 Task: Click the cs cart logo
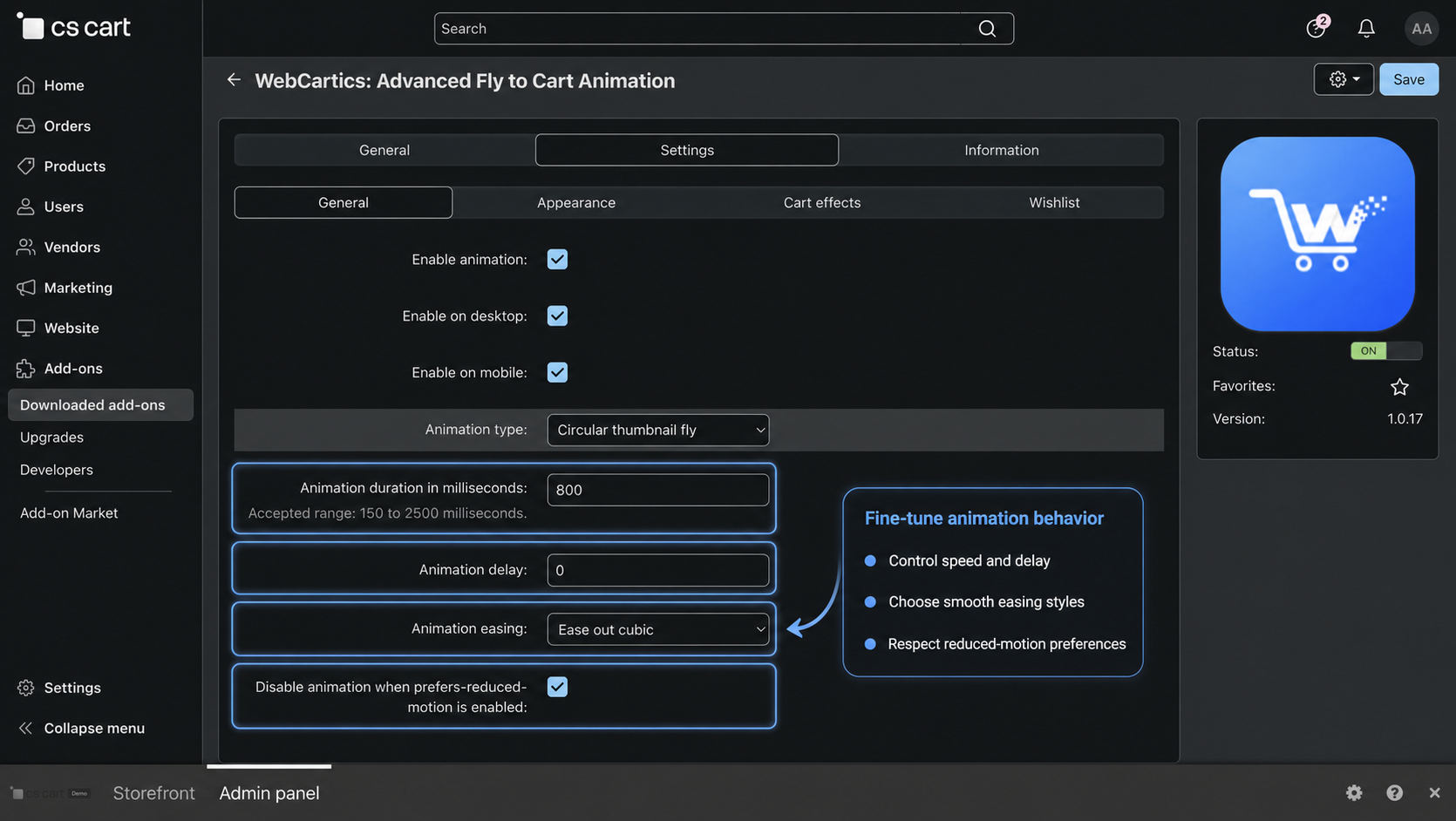pyautogui.click(x=74, y=27)
